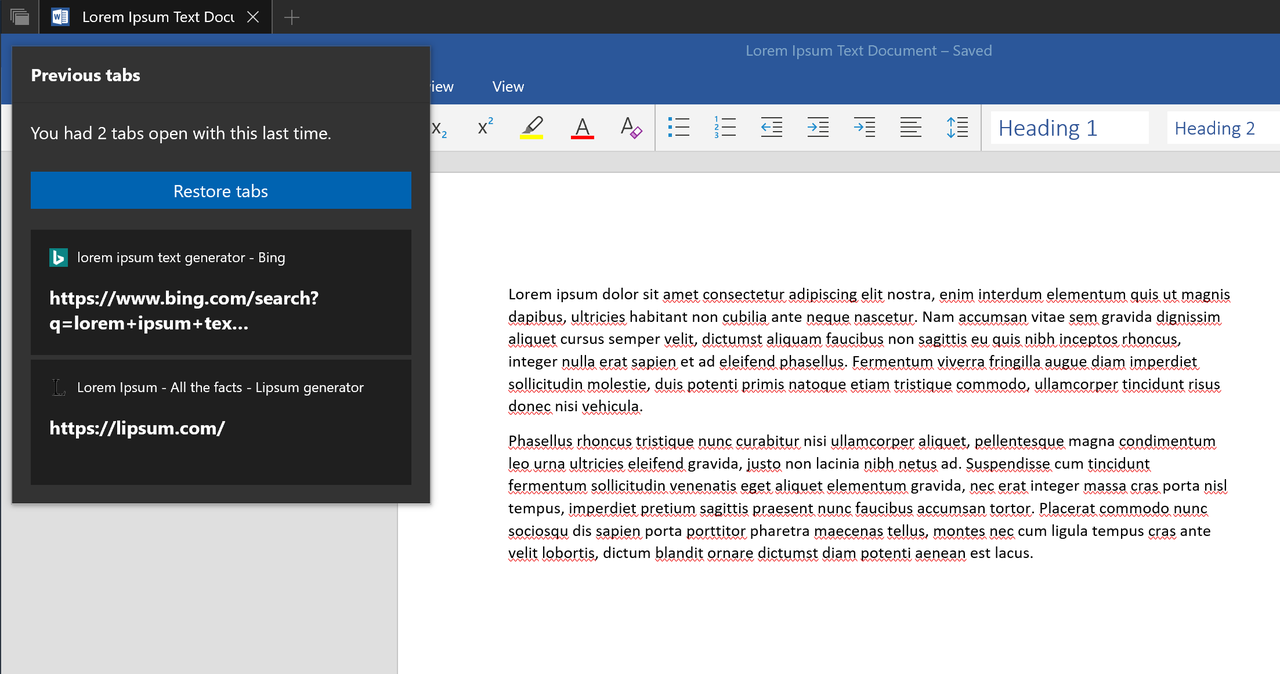Insert a numbered list
This screenshot has width=1280, height=674.
(725, 128)
